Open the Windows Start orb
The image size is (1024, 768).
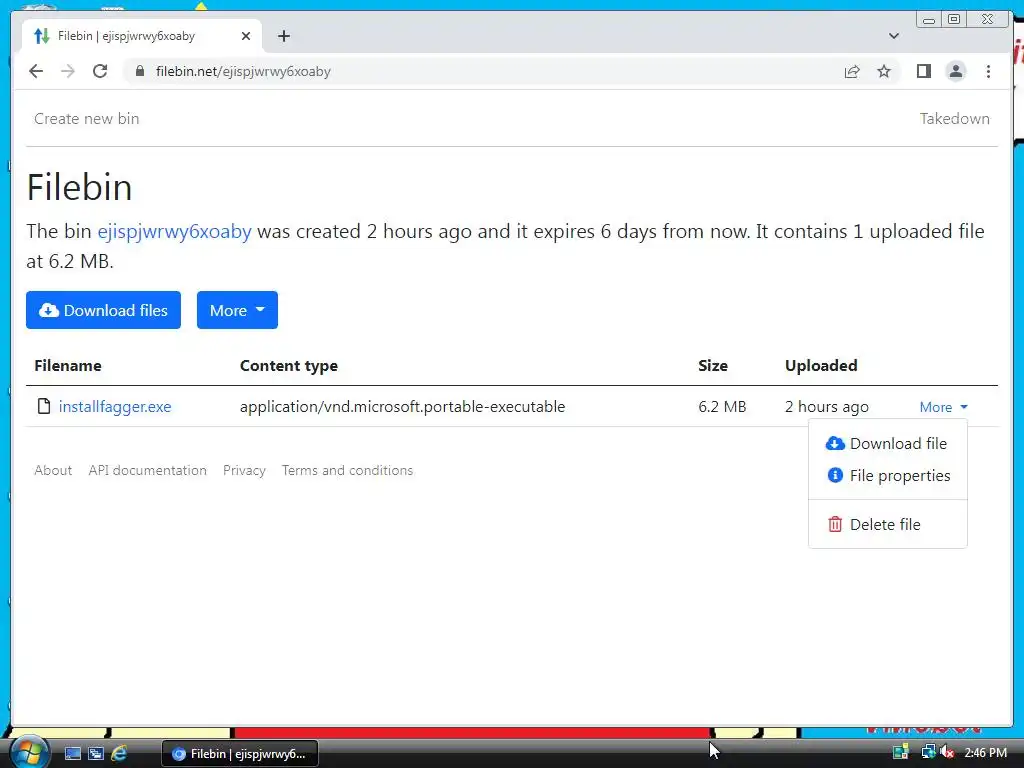pos(29,752)
